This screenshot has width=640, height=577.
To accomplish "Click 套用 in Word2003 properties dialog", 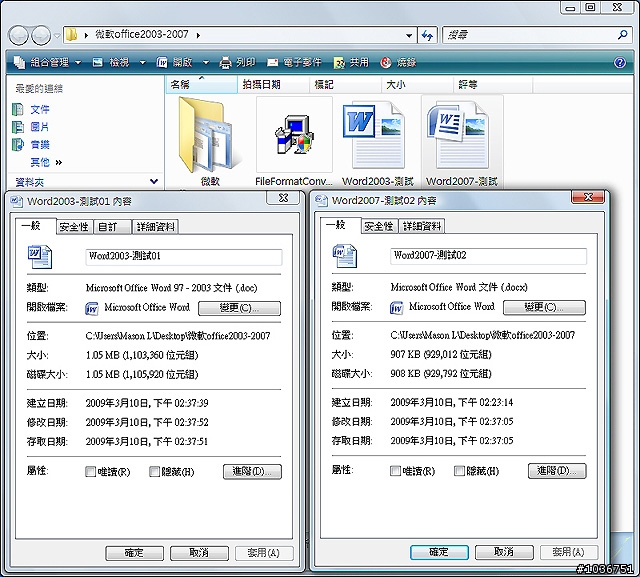I will point(264,553).
